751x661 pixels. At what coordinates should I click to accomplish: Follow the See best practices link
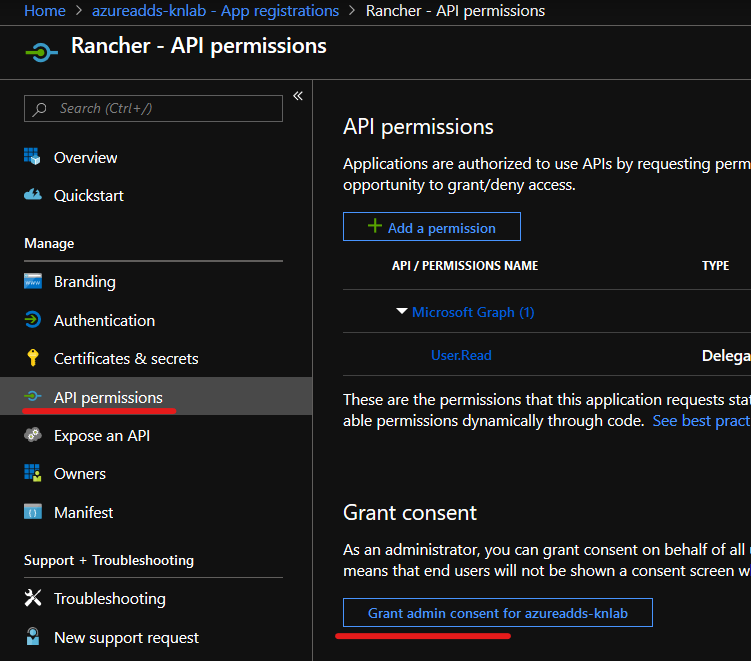[x=701, y=421]
